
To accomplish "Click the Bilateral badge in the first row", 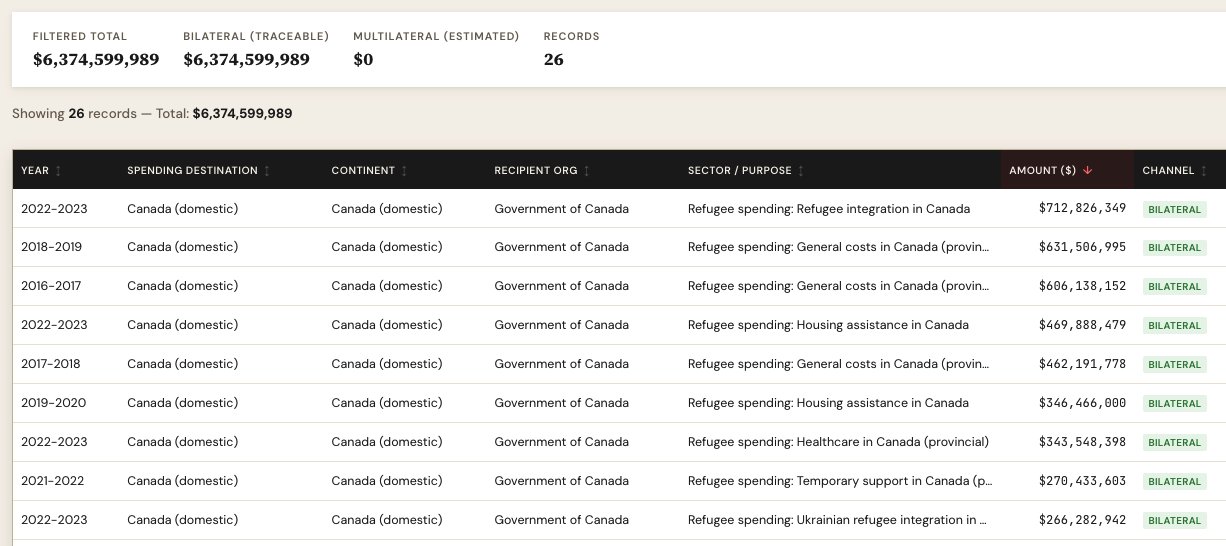I will 1175,209.
